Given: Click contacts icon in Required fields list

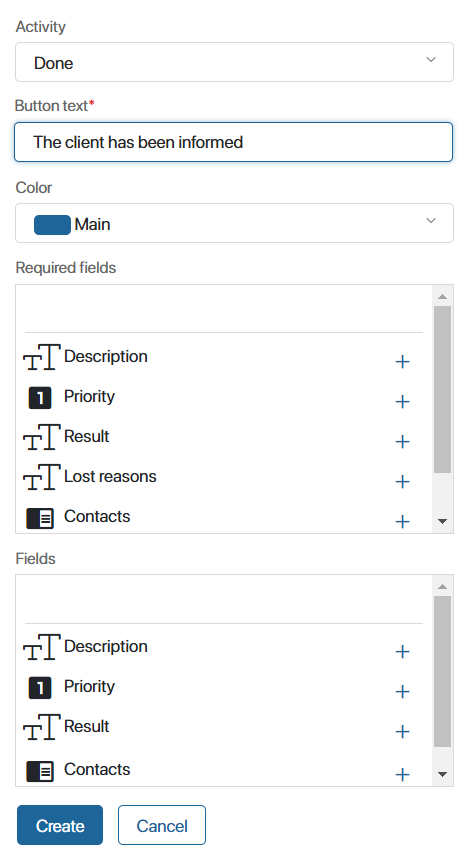Looking at the screenshot, I should pyautogui.click(x=40, y=518).
